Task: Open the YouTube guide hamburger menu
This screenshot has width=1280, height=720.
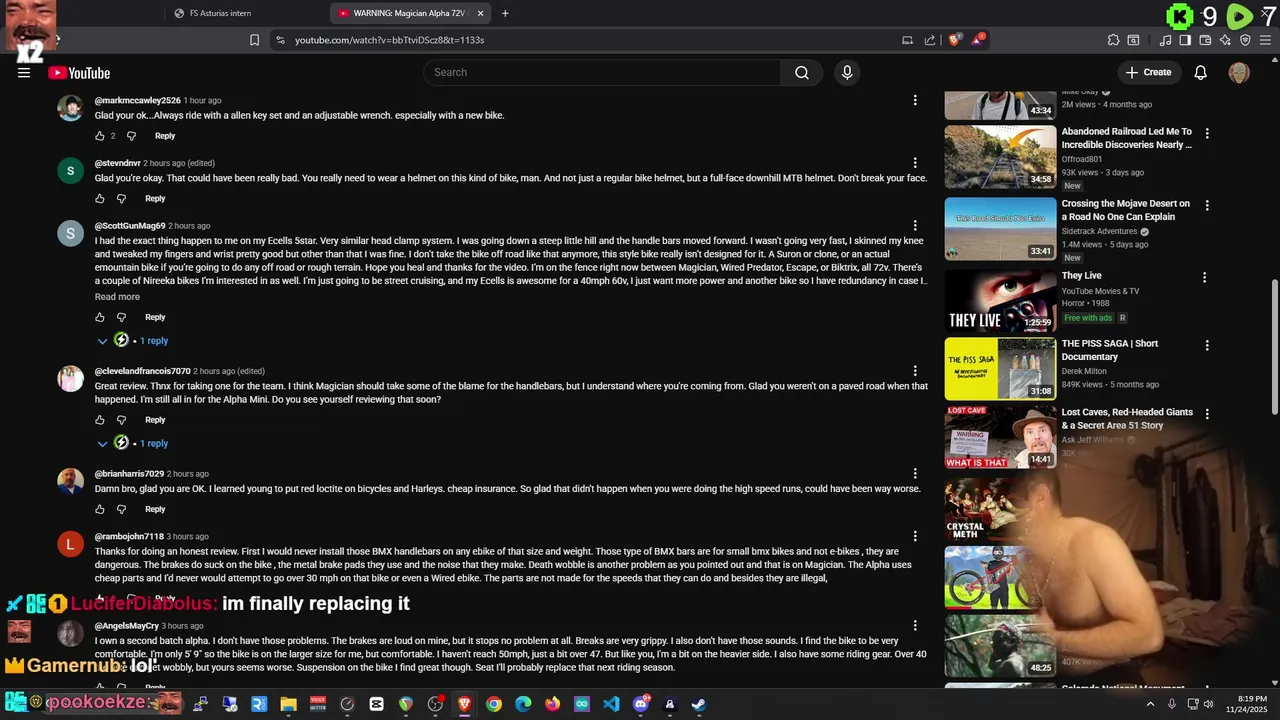Action: (24, 72)
